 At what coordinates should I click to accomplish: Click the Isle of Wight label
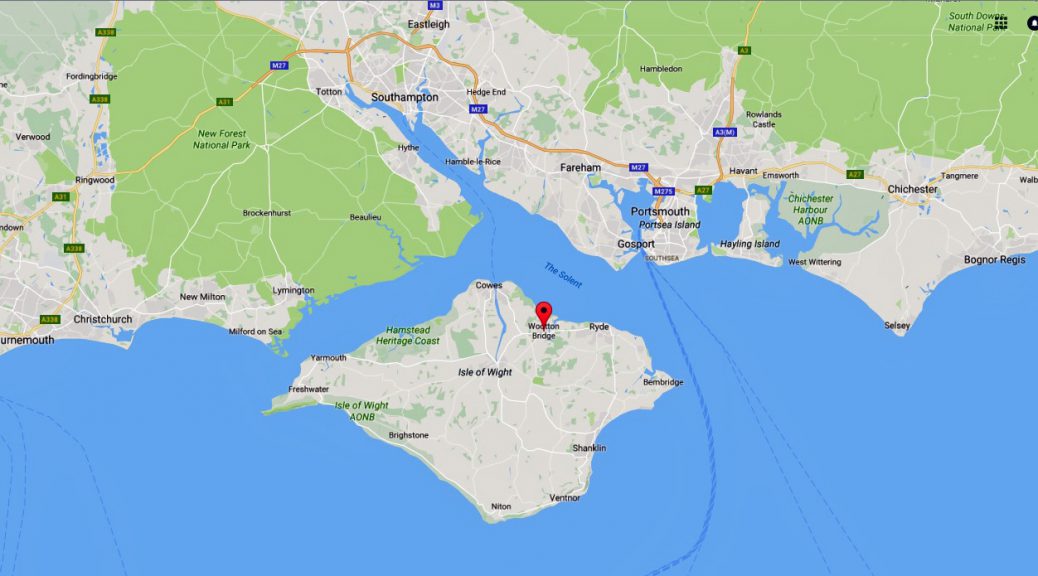[x=485, y=373]
